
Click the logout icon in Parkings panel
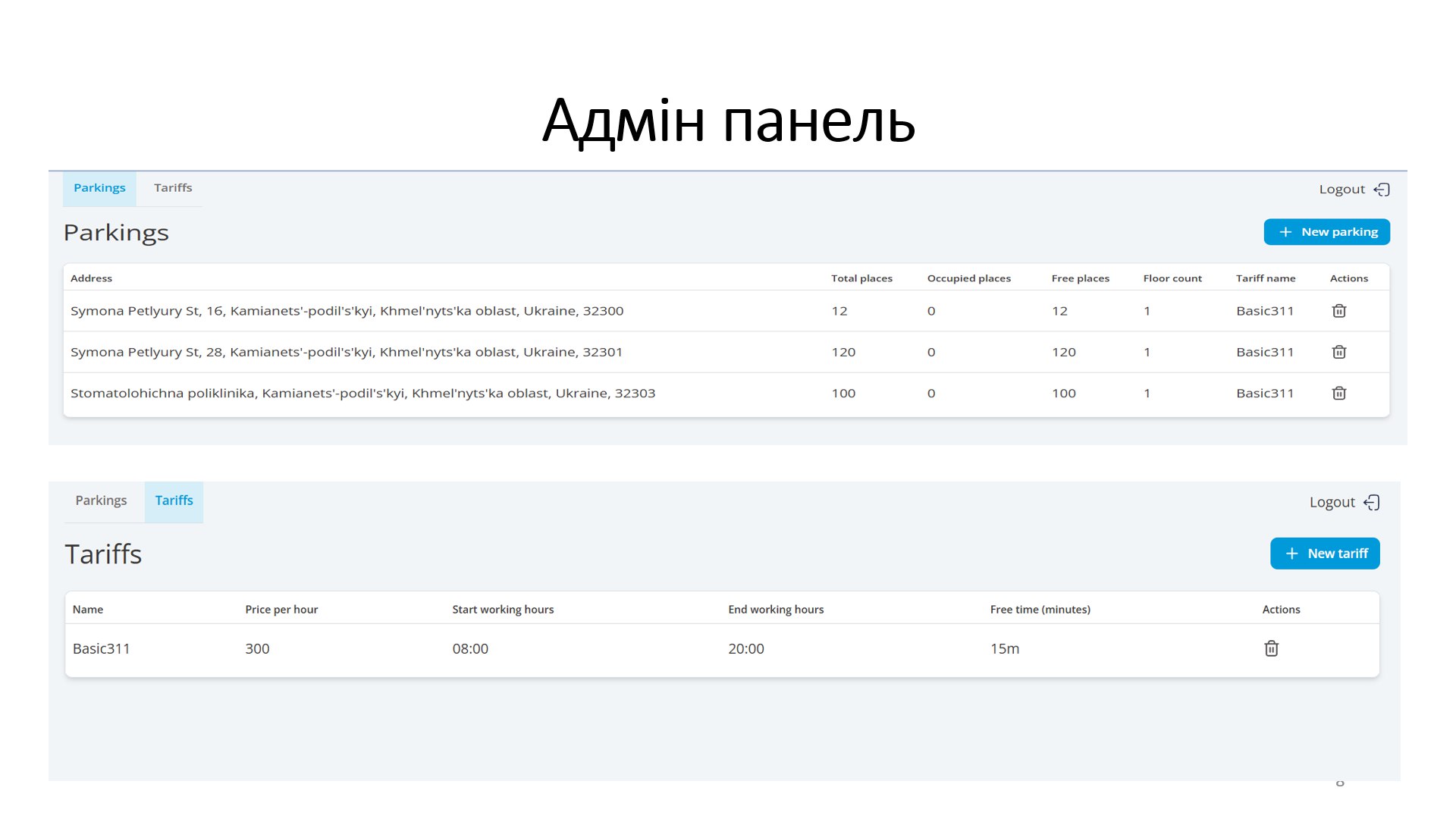coord(1382,190)
